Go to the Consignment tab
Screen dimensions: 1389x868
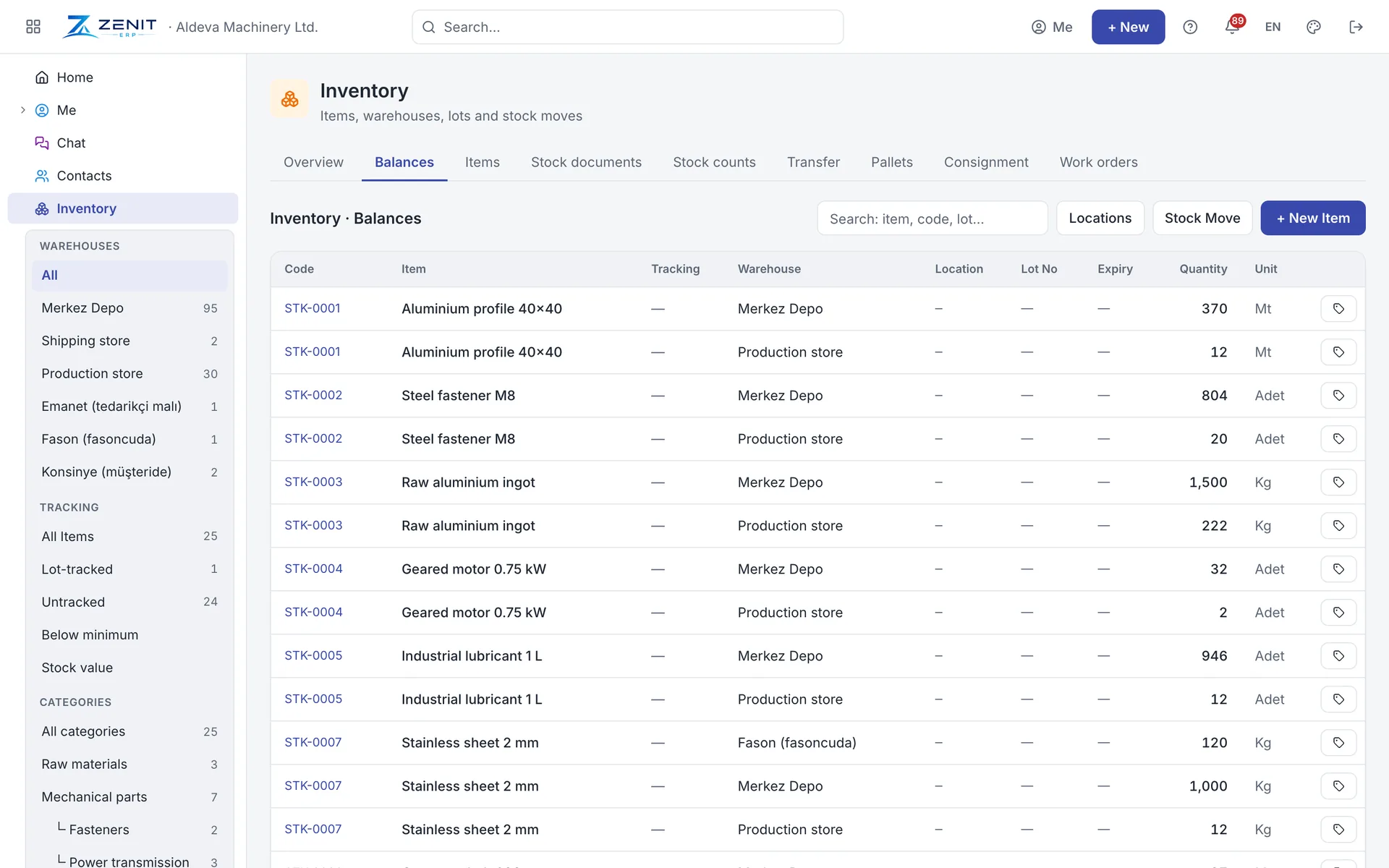tap(985, 162)
